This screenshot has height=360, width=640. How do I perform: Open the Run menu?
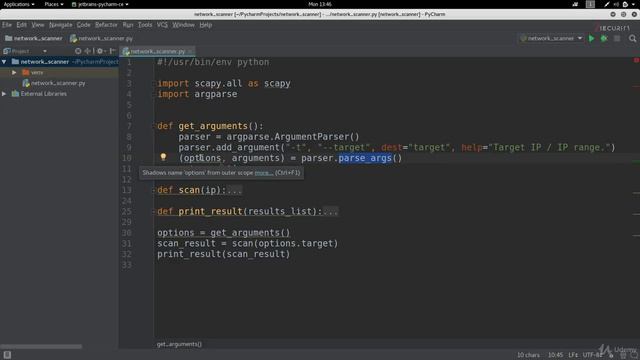coord(128,25)
